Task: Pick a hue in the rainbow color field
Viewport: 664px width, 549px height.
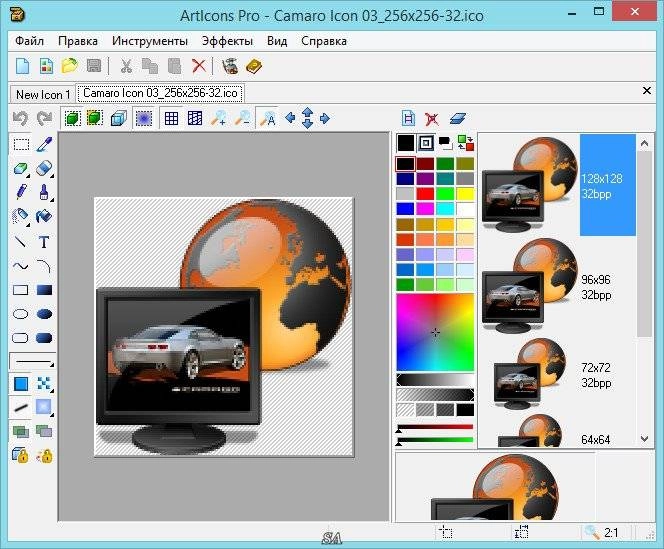Action: pyautogui.click(x=435, y=333)
